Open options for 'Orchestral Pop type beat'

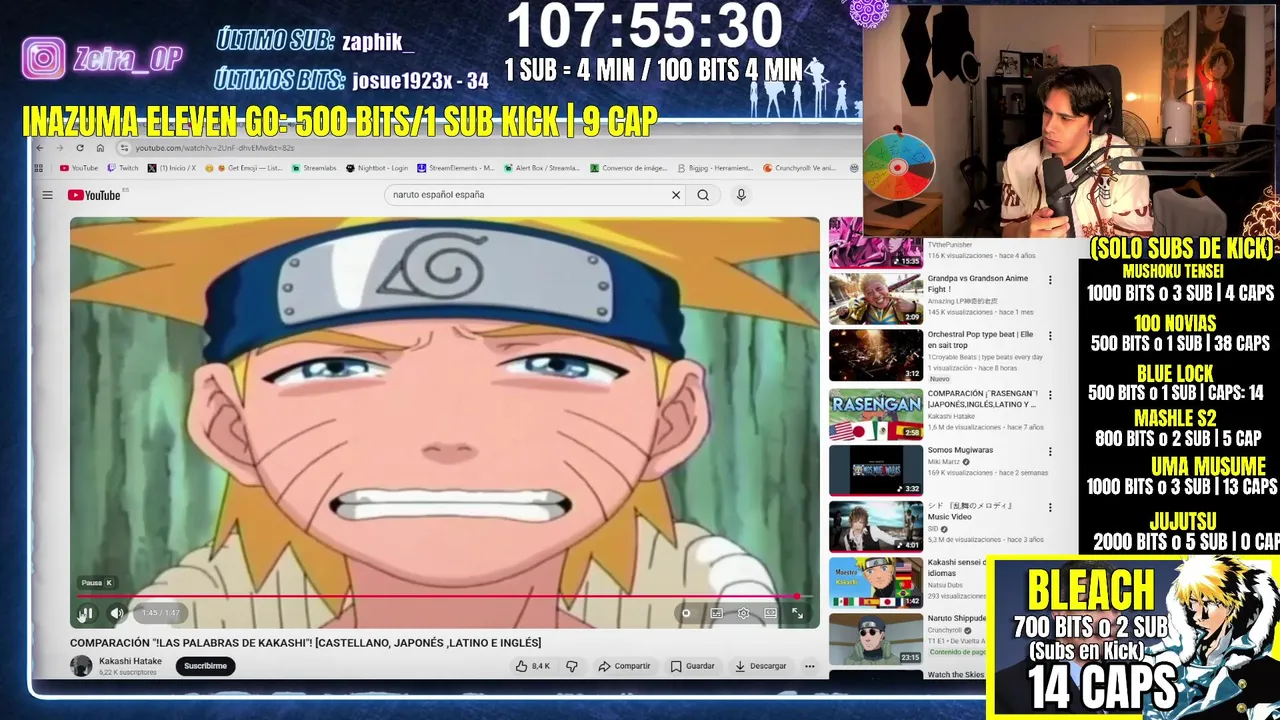(x=1050, y=337)
